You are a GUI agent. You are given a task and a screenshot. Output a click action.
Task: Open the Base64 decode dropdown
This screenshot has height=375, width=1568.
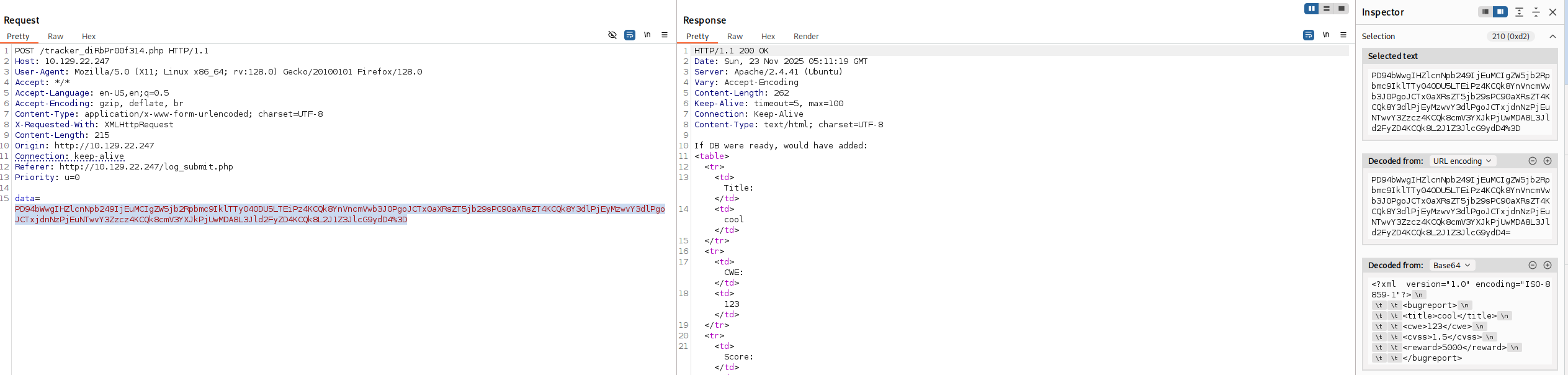point(1451,265)
